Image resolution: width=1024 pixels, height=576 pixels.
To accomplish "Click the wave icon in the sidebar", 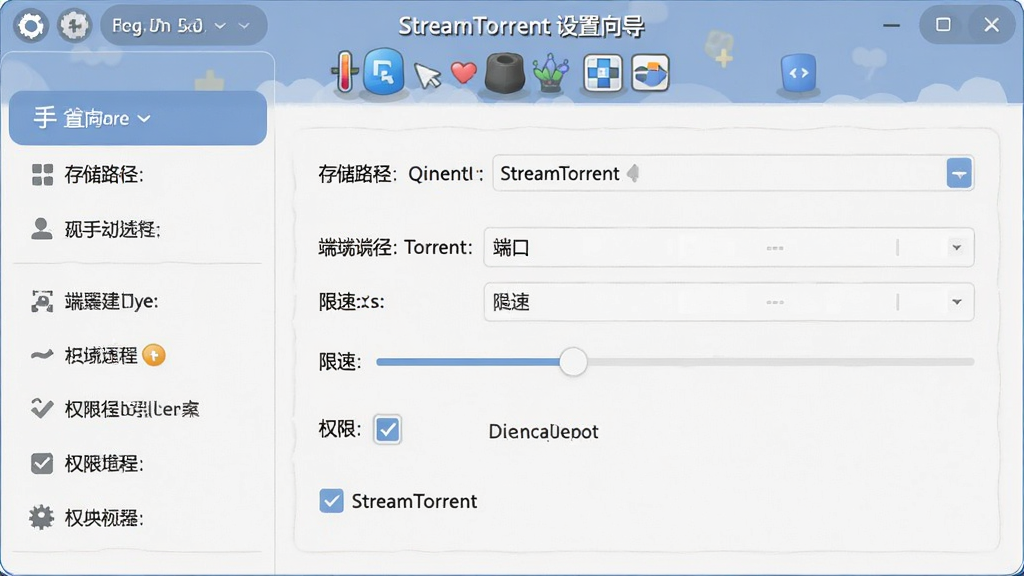I will pos(42,355).
